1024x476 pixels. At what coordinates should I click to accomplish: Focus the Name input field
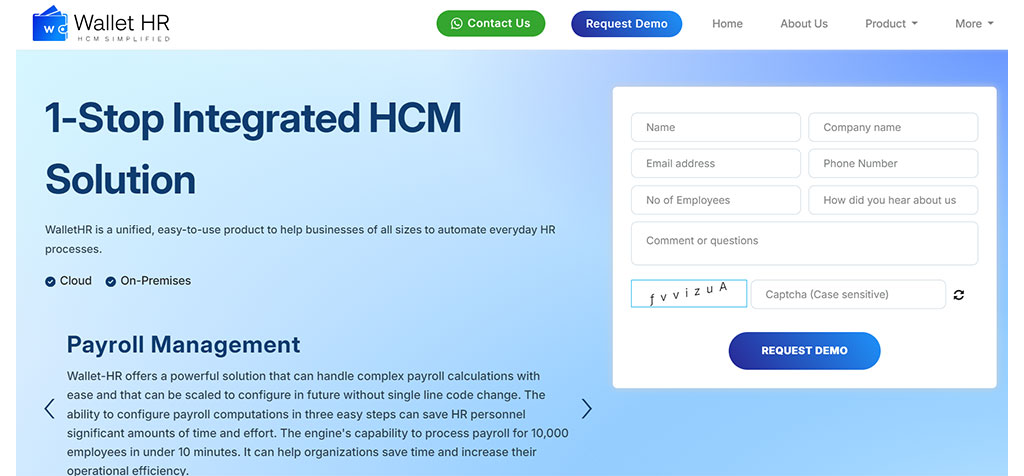click(x=716, y=127)
